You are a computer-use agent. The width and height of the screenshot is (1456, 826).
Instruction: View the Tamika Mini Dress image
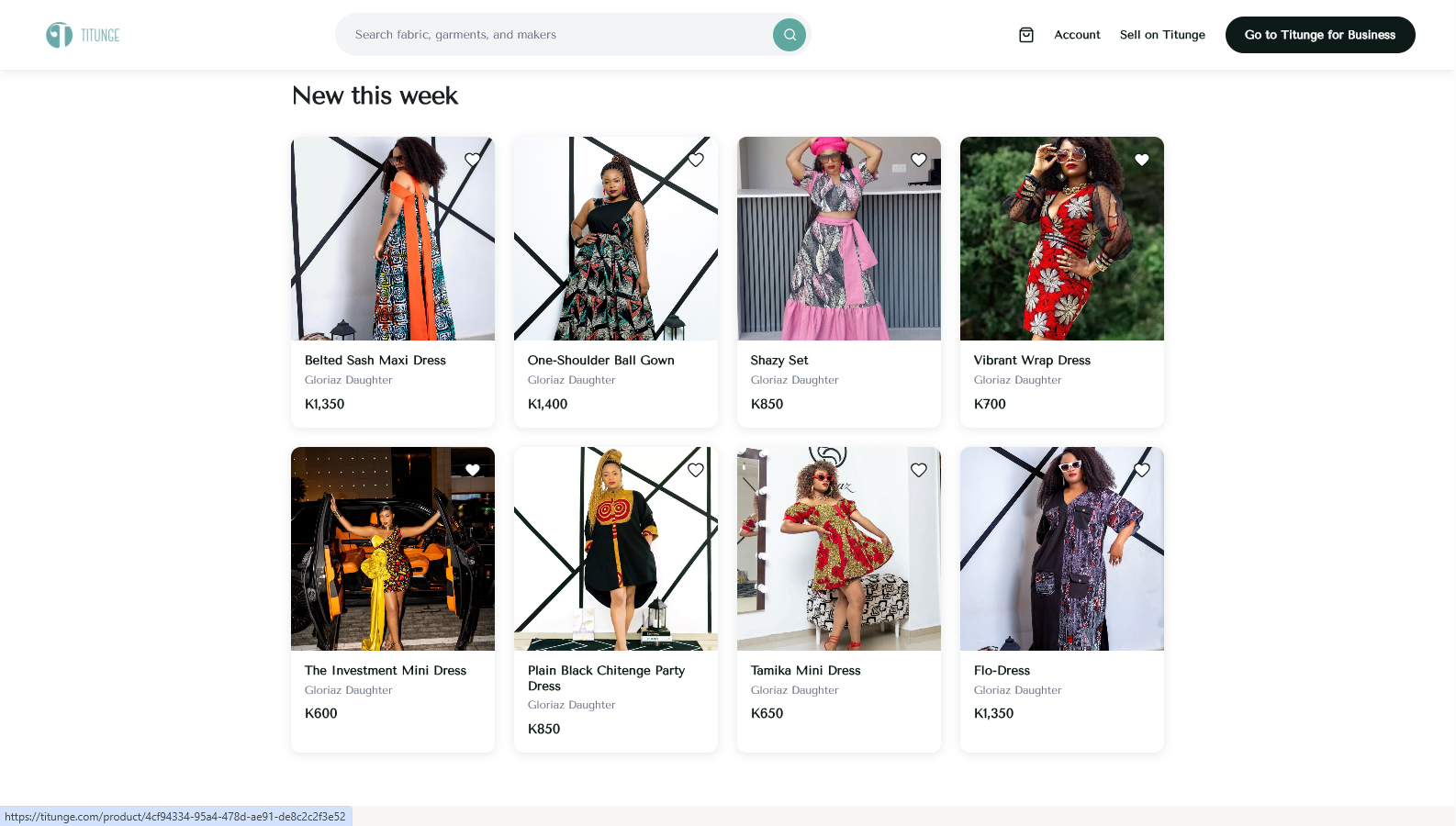tap(839, 549)
